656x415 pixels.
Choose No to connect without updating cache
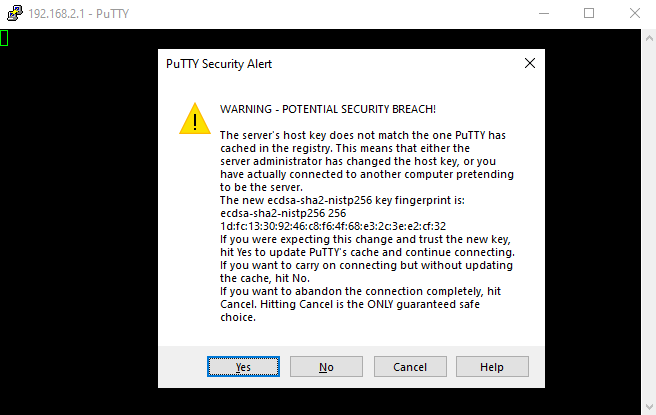coord(326,367)
